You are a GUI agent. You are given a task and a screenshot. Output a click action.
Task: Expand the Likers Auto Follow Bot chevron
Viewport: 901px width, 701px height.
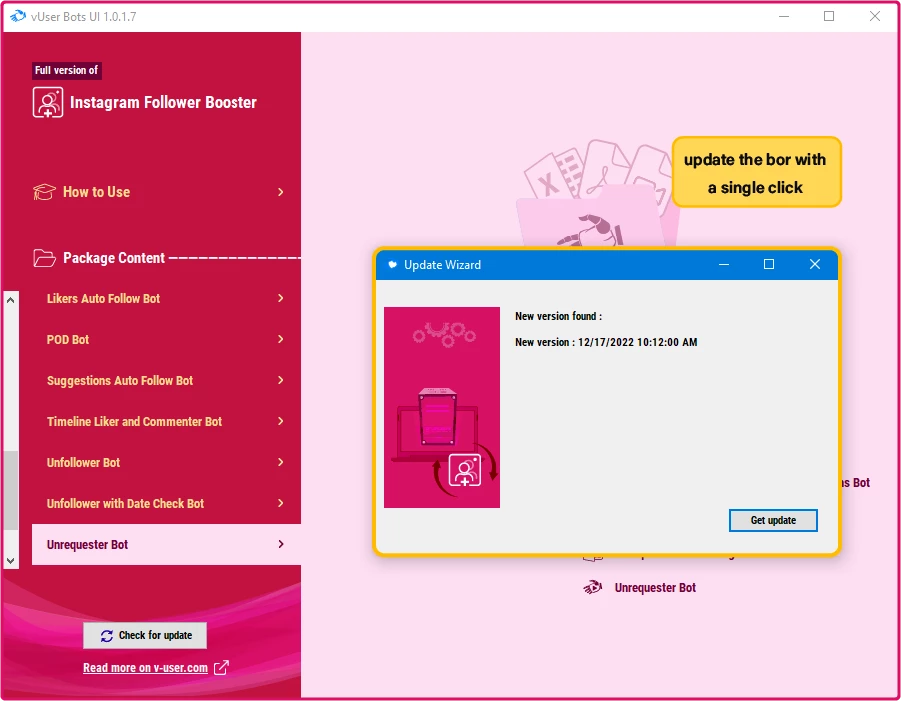tap(280, 298)
